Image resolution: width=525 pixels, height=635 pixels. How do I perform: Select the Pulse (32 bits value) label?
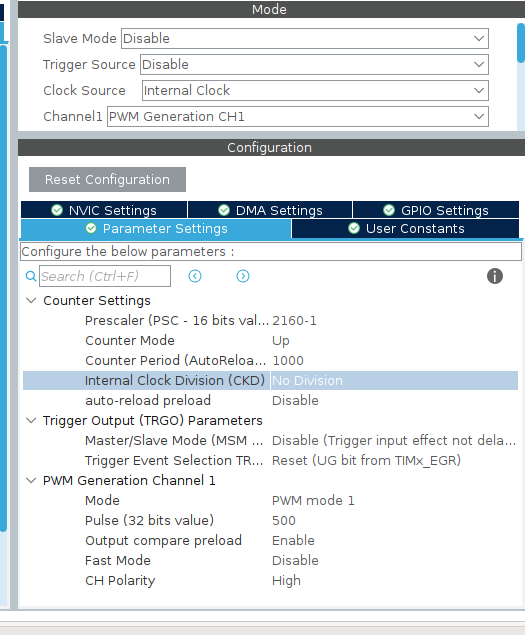(149, 520)
